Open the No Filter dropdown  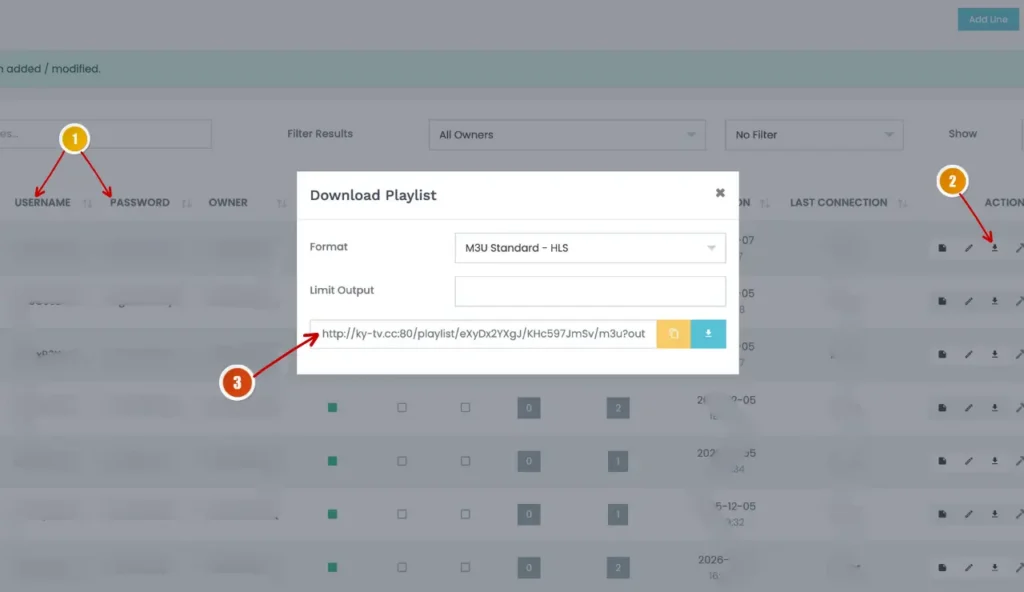click(x=814, y=135)
